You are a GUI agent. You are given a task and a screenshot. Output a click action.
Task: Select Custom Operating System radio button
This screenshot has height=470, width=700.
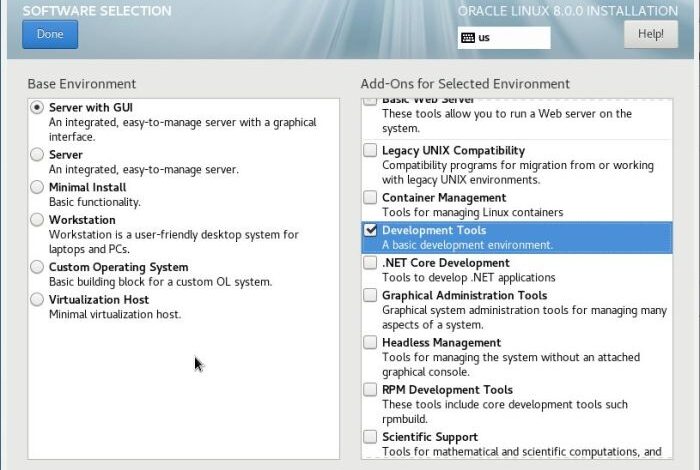(37, 267)
